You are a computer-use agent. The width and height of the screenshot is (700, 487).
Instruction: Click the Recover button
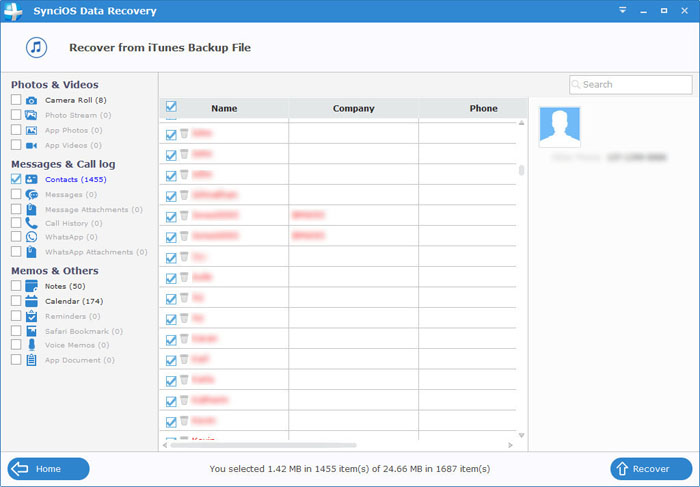[651, 469]
